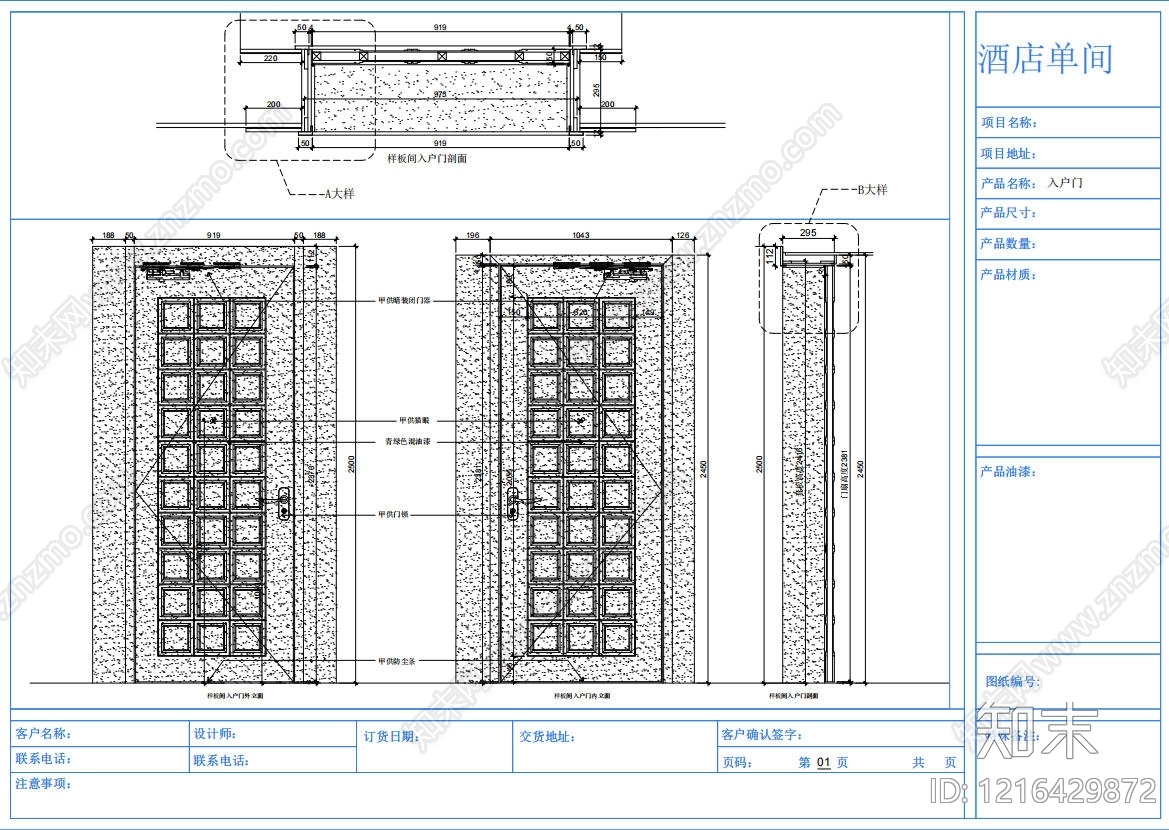Click the page number 01 in 页码
This screenshot has height=830, width=1169.
coord(824,763)
